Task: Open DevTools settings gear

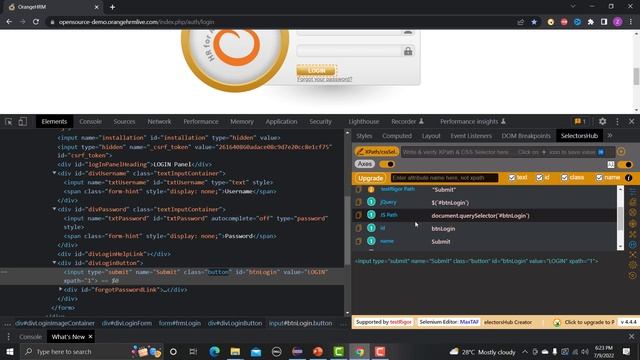Action: click(x=602, y=122)
